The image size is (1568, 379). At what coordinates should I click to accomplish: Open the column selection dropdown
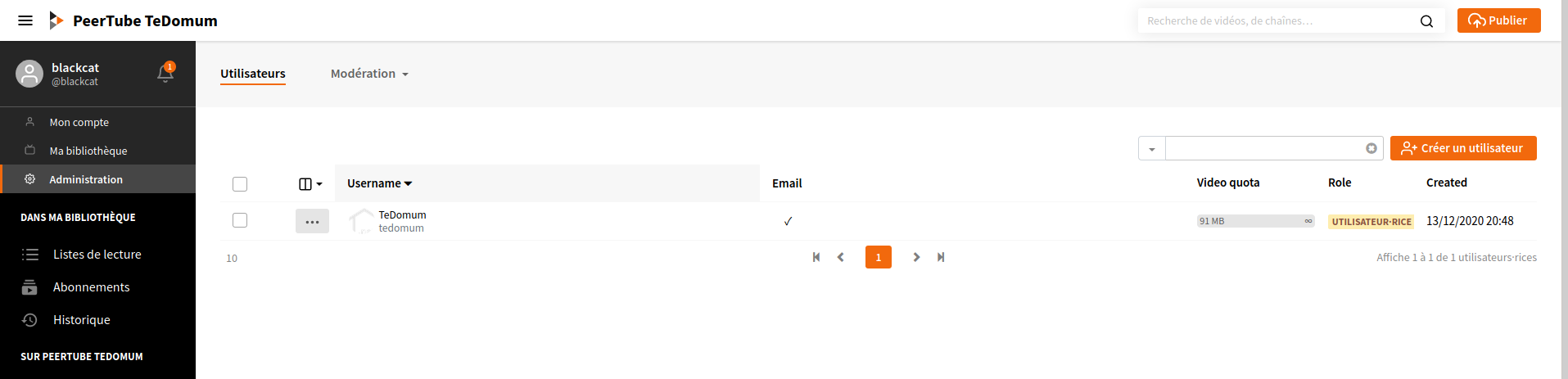310,184
